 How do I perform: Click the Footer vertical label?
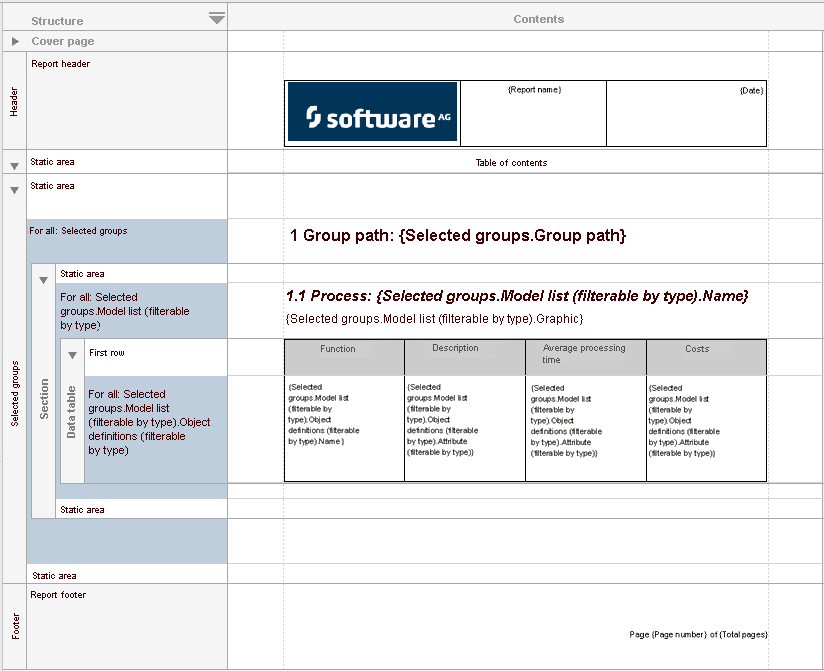[x=15, y=626]
